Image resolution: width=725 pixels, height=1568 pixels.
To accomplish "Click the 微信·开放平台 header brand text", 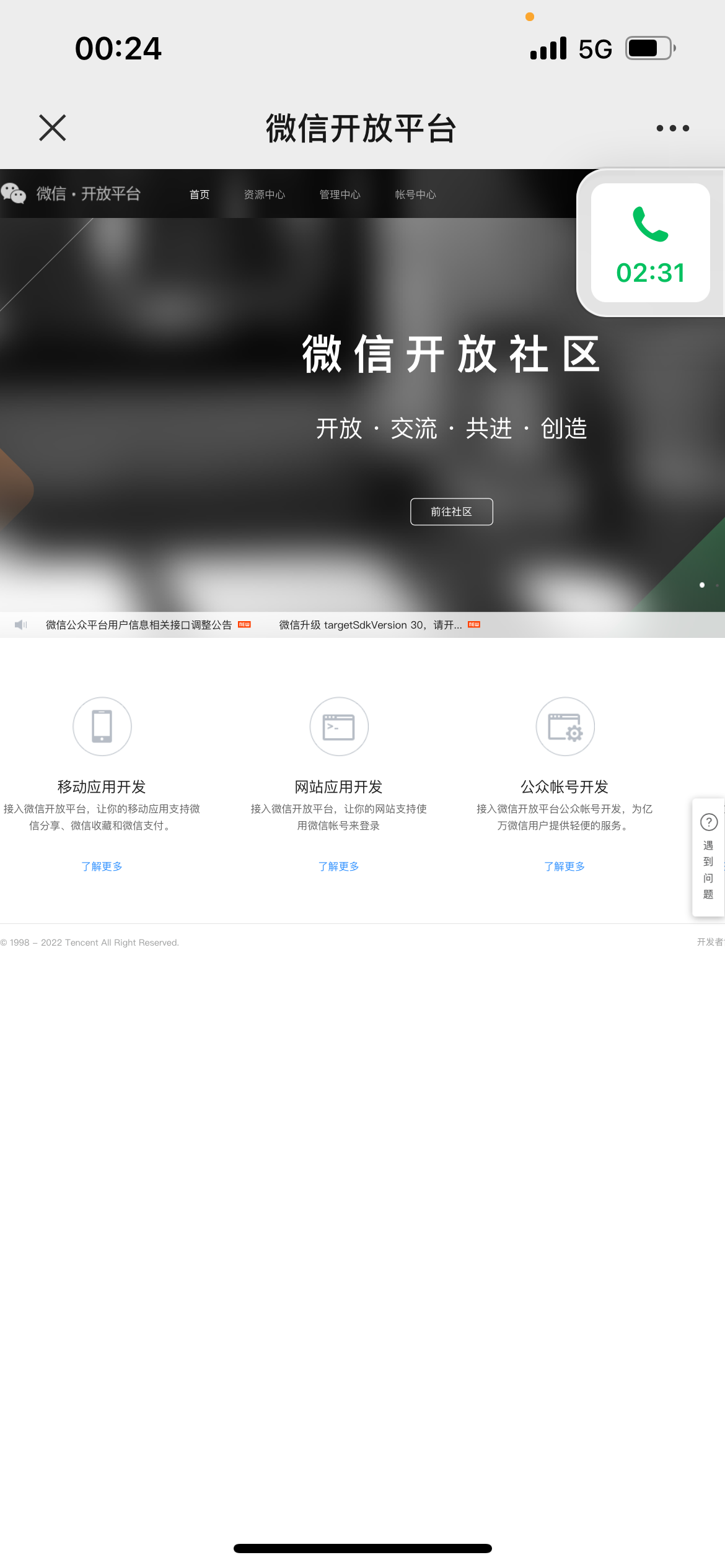I will tap(89, 194).
